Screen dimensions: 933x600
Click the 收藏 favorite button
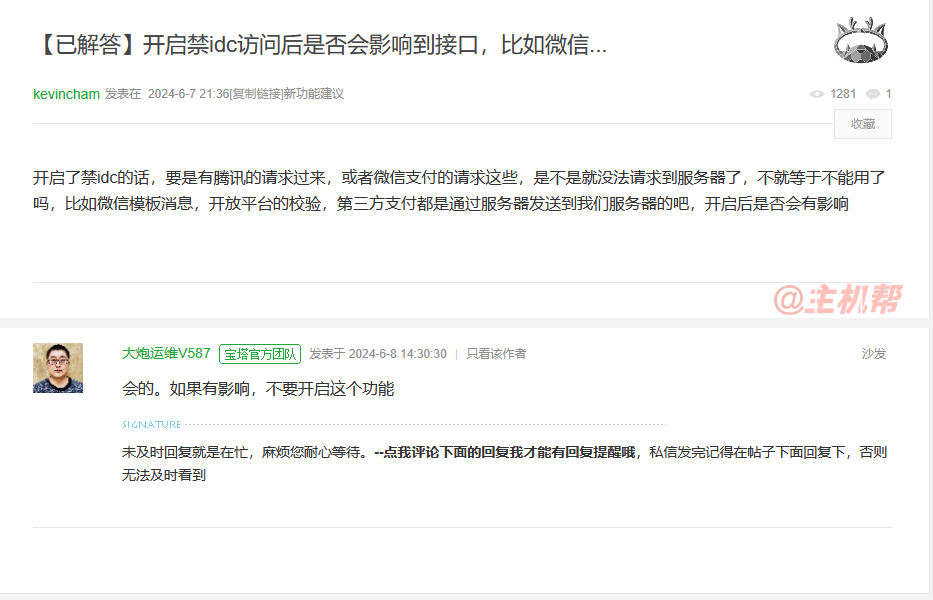(x=862, y=124)
